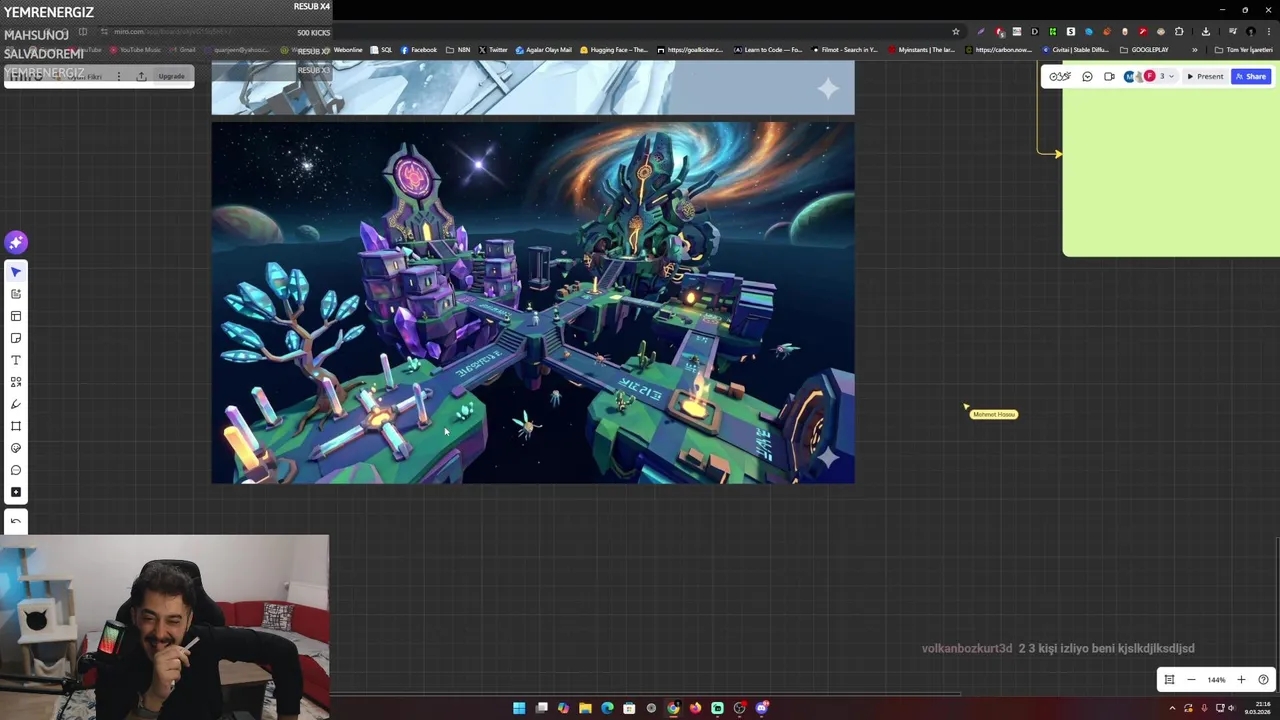Click the export board upload icon

141,76
